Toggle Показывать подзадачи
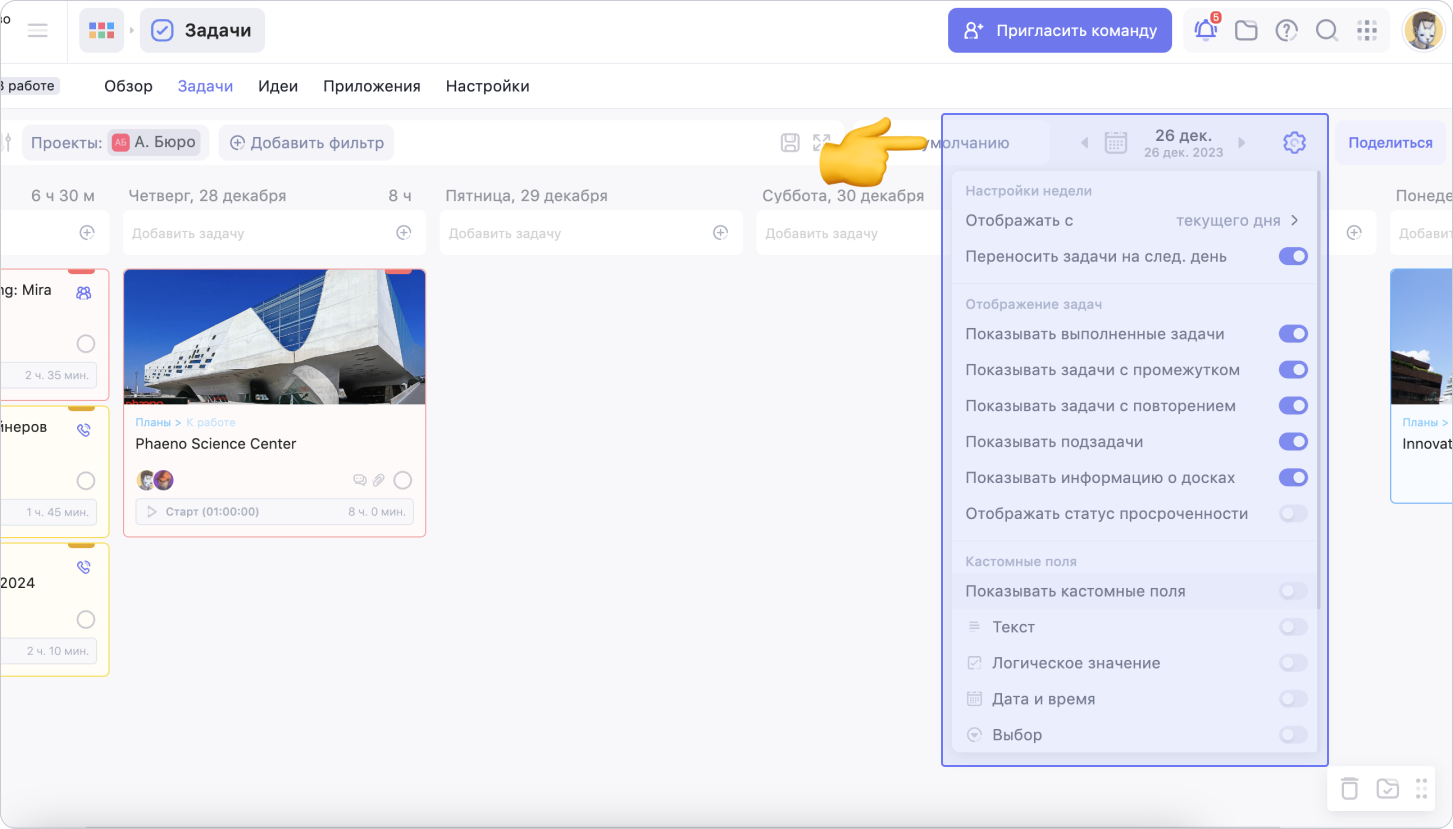 [1293, 442]
